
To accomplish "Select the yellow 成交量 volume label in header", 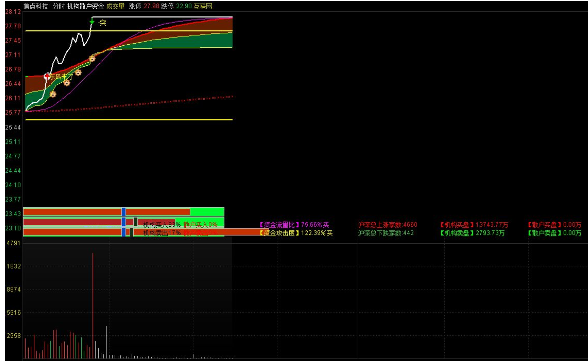I will pos(115,6).
